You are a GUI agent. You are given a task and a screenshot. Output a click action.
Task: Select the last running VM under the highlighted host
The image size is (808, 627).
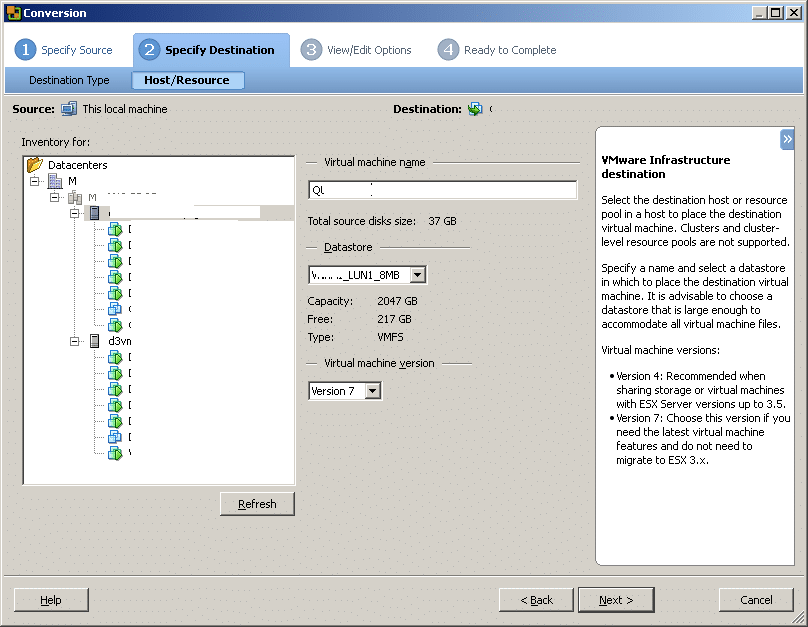[115, 325]
